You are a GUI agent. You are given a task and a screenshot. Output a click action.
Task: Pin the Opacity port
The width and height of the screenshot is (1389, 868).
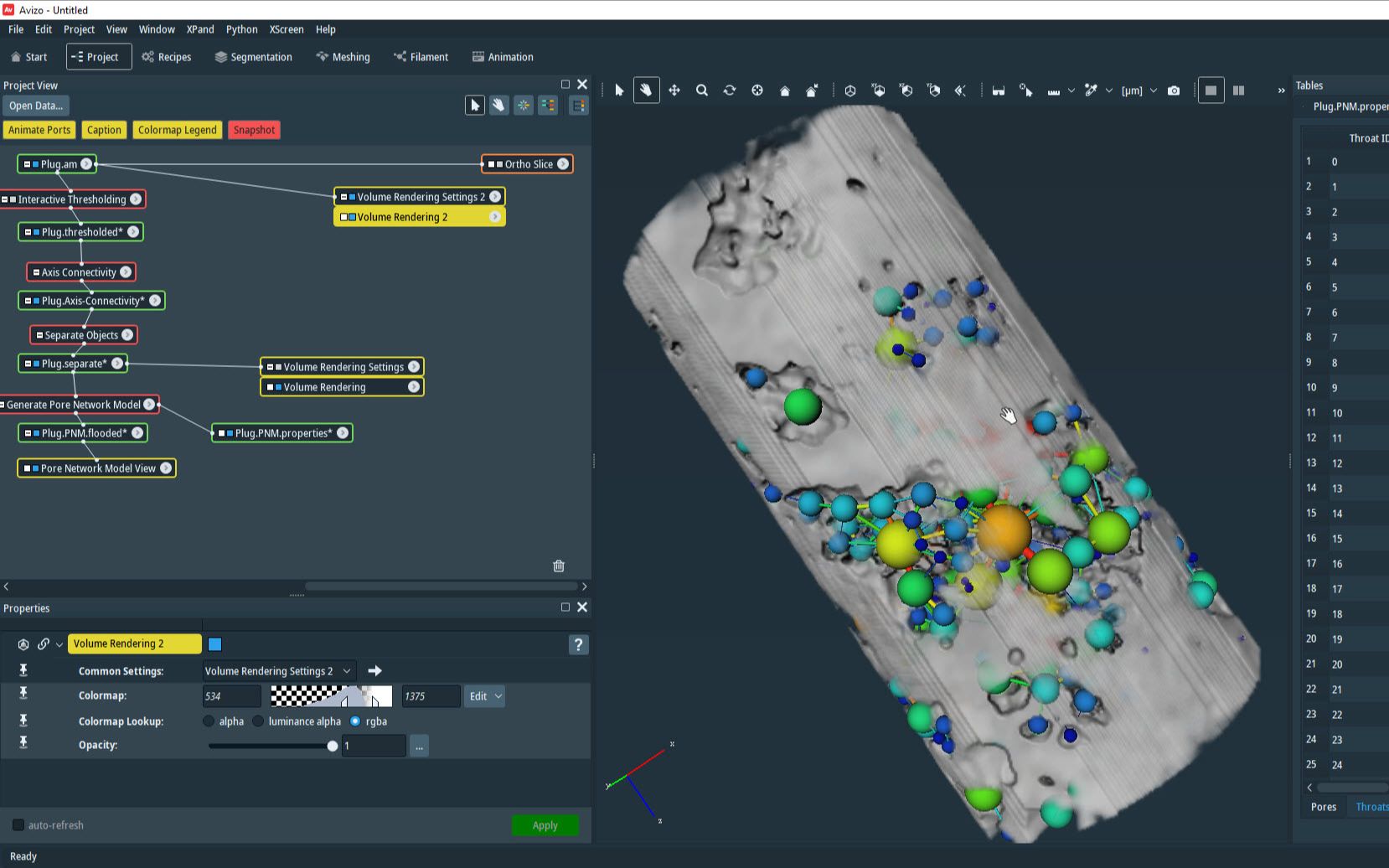pyautogui.click(x=23, y=743)
